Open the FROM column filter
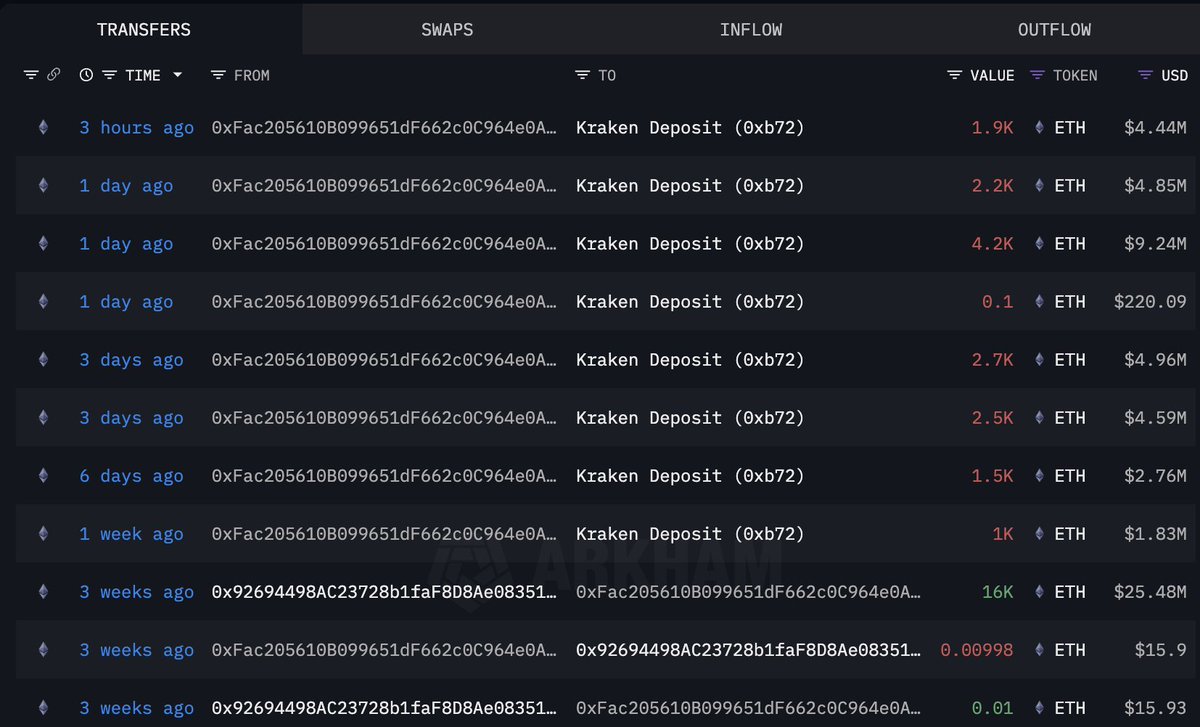Image resolution: width=1200 pixels, height=727 pixels. [218, 75]
